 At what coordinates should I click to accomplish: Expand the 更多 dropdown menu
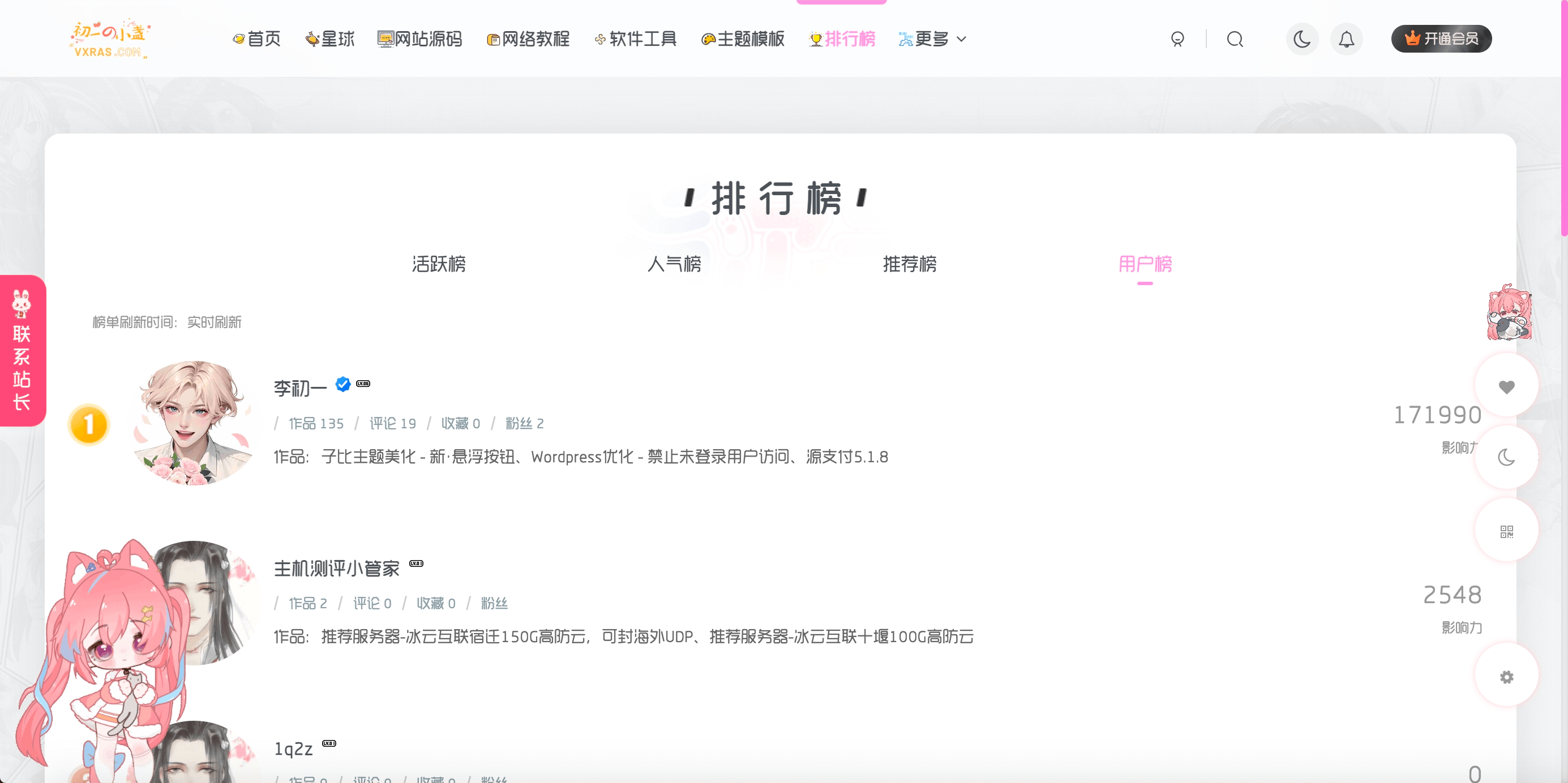931,38
